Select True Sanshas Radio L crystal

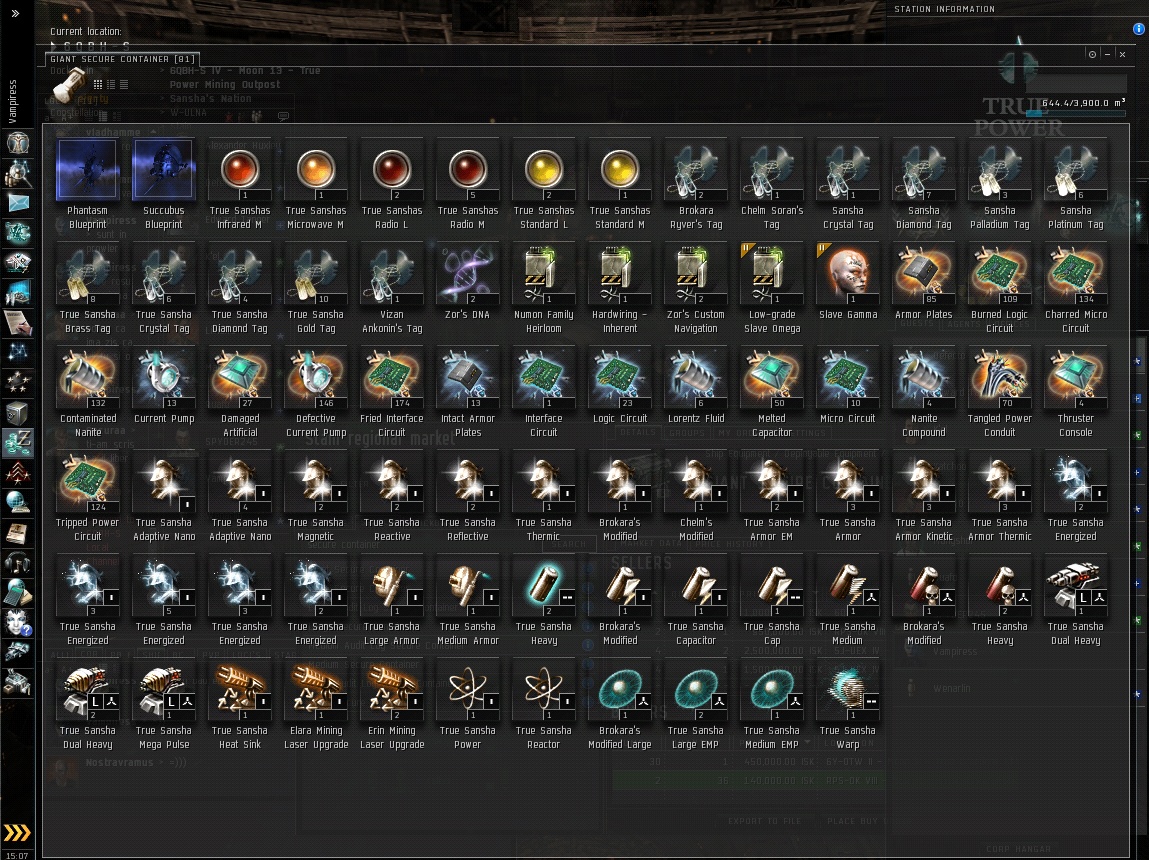[x=392, y=185]
